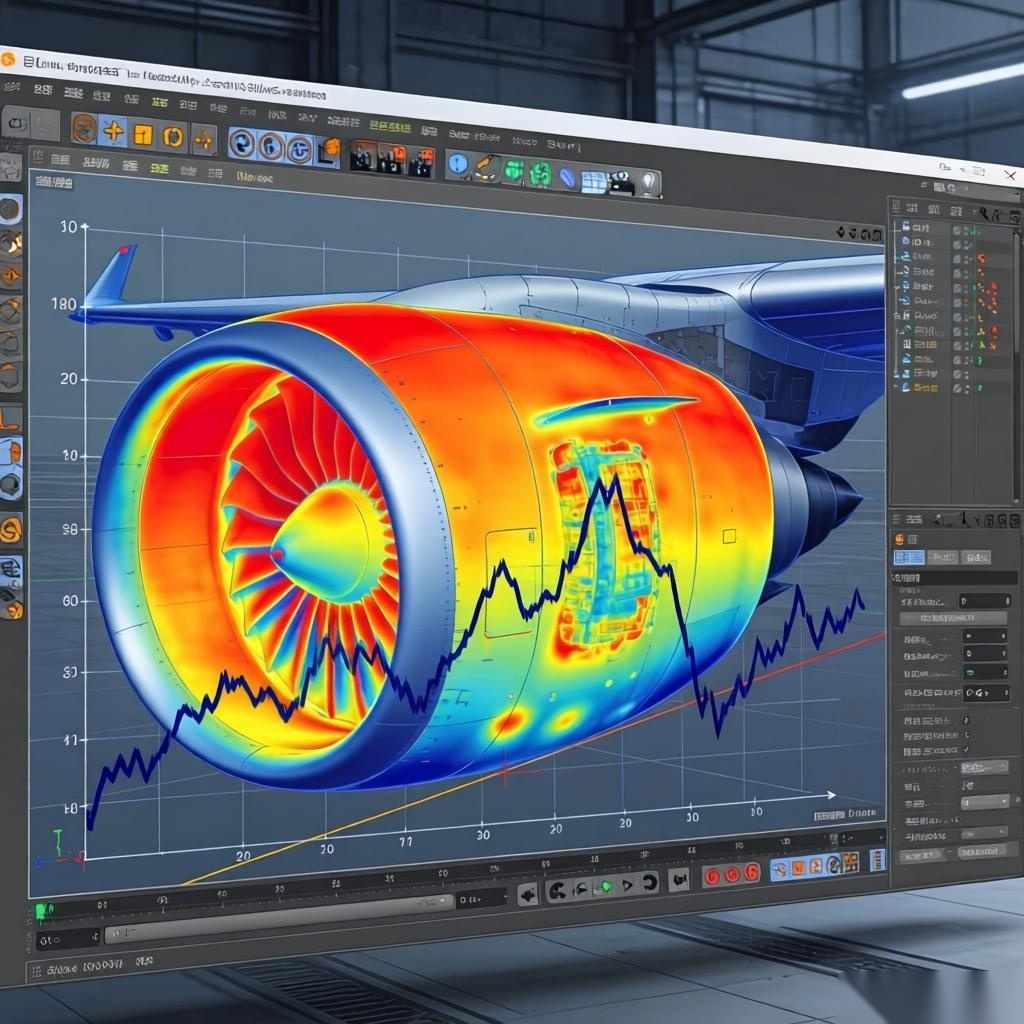Toggle the third circular axis lock
This screenshot has height=1024, width=1024.
[299, 150]
